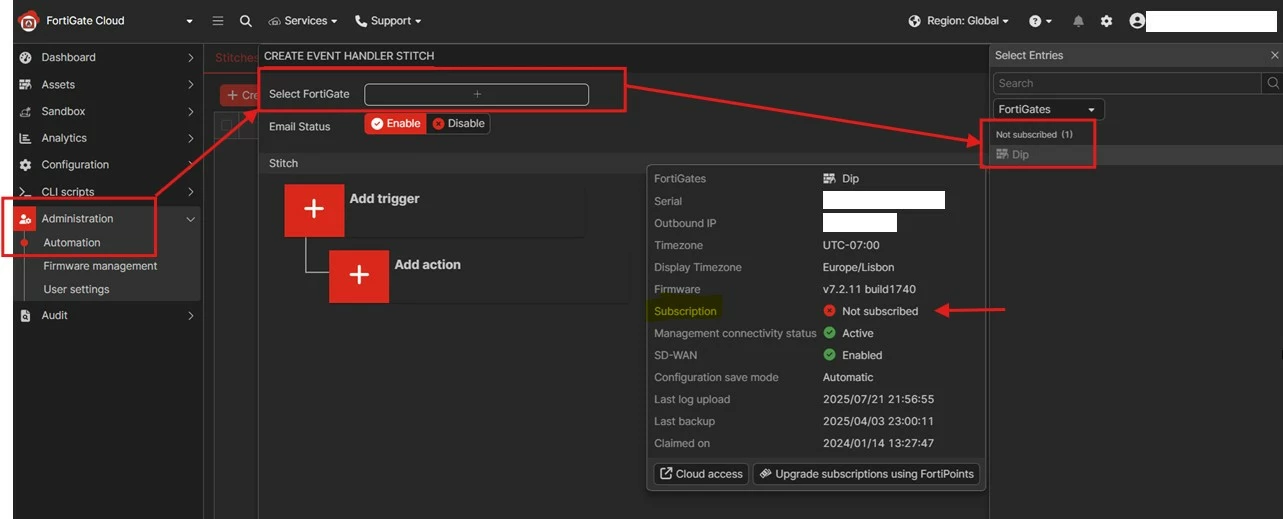Click the Search box in Select Entries
Viewport: 1283px width, 519px height.
pos(1127,83)
